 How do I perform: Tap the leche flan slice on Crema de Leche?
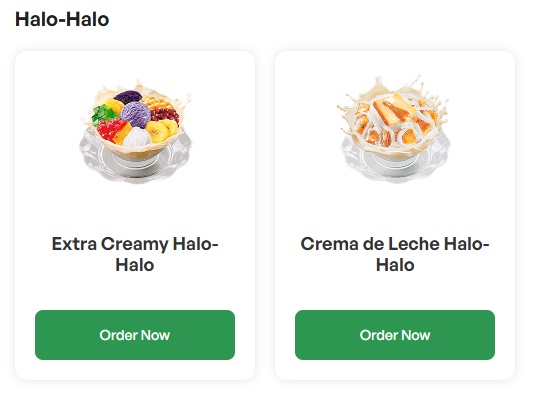point(395,107)
